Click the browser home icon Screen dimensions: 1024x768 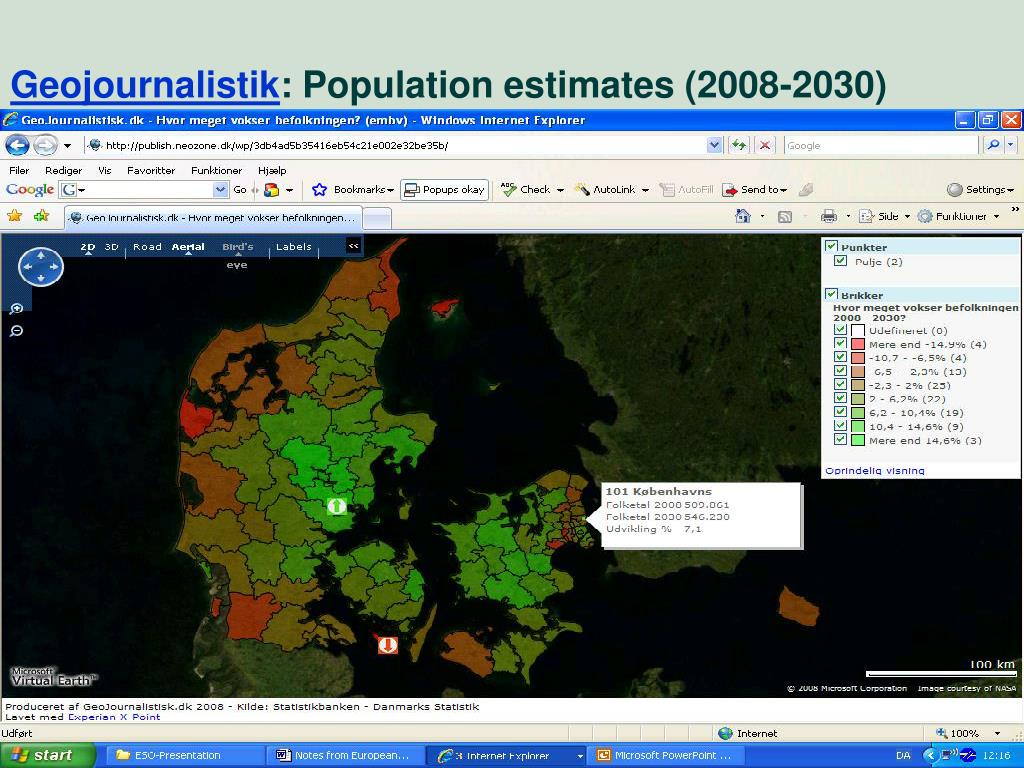[x=743, y=216]
